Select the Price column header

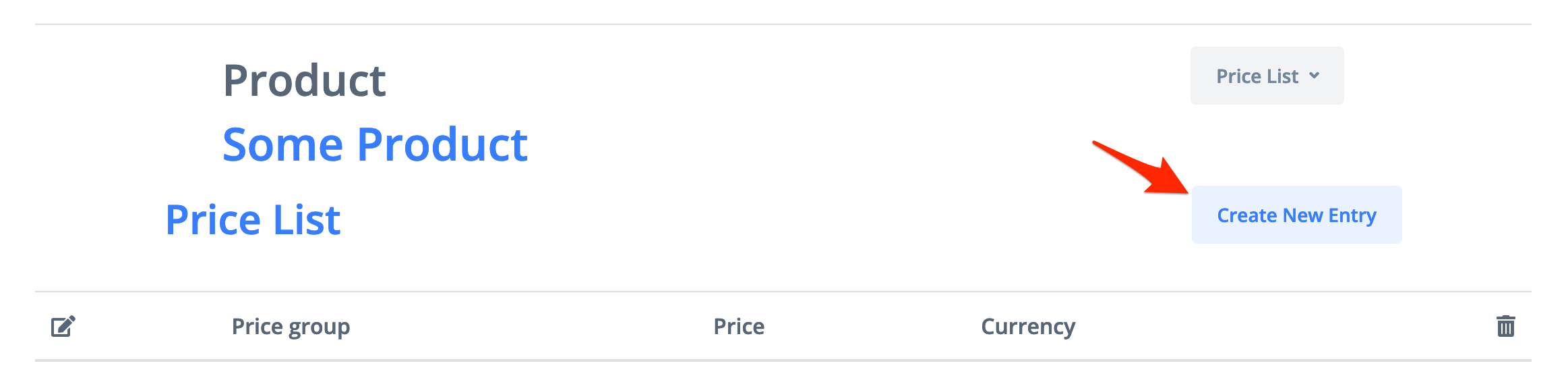tap(739, 327)
